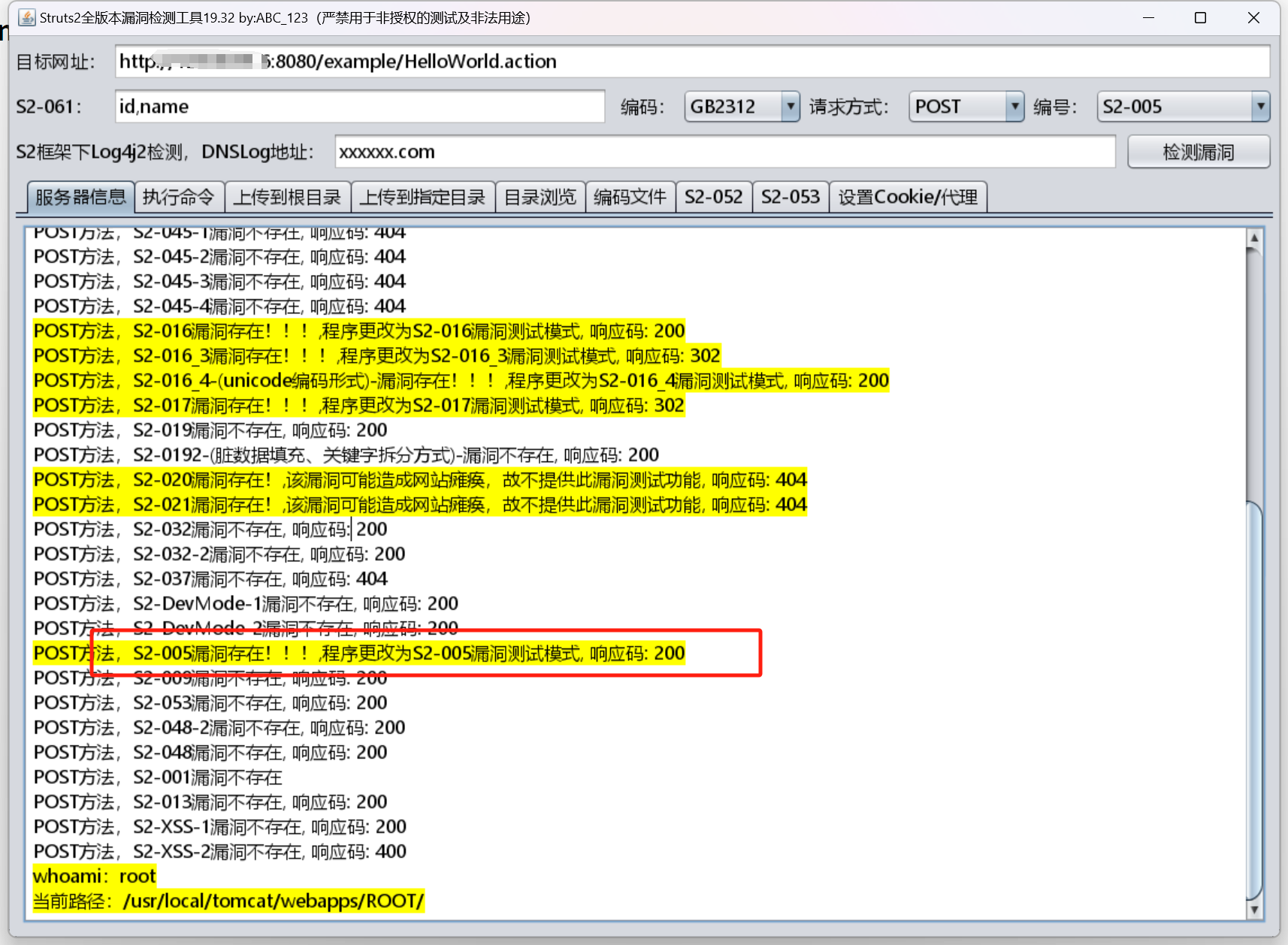
Task: Click the 目标网址 URL input field
Action: 691,62
